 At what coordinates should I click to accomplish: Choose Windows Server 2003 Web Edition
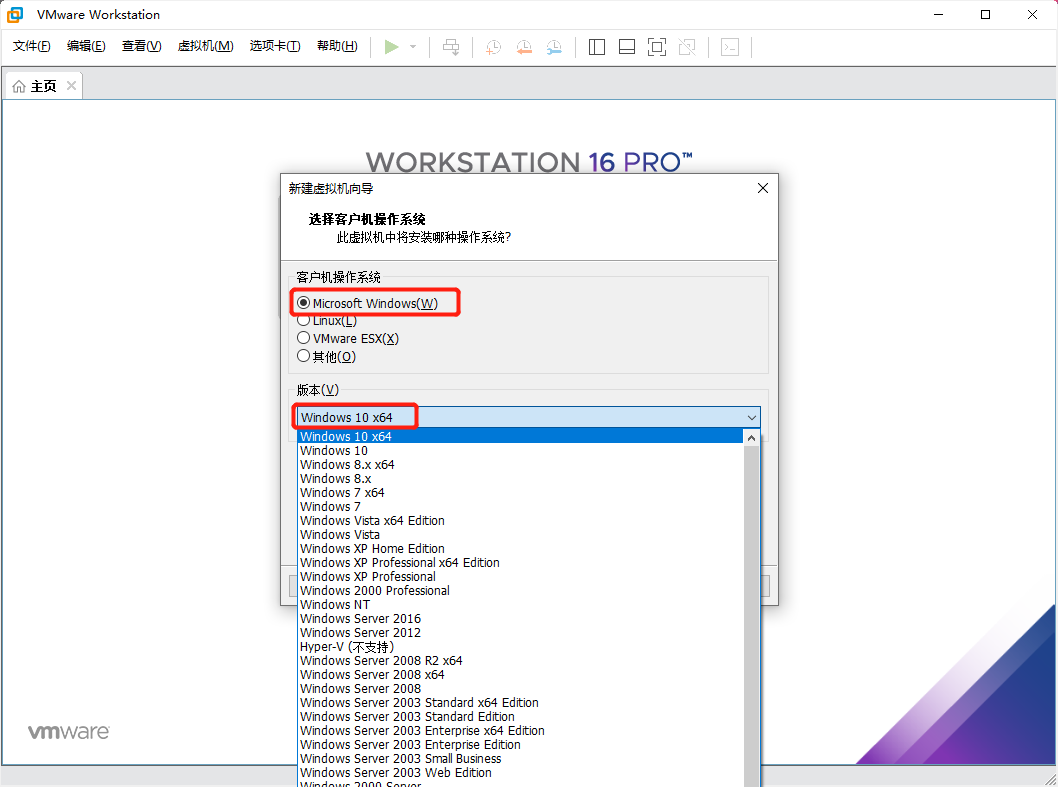pyautogui.click(x=520, y=773)
